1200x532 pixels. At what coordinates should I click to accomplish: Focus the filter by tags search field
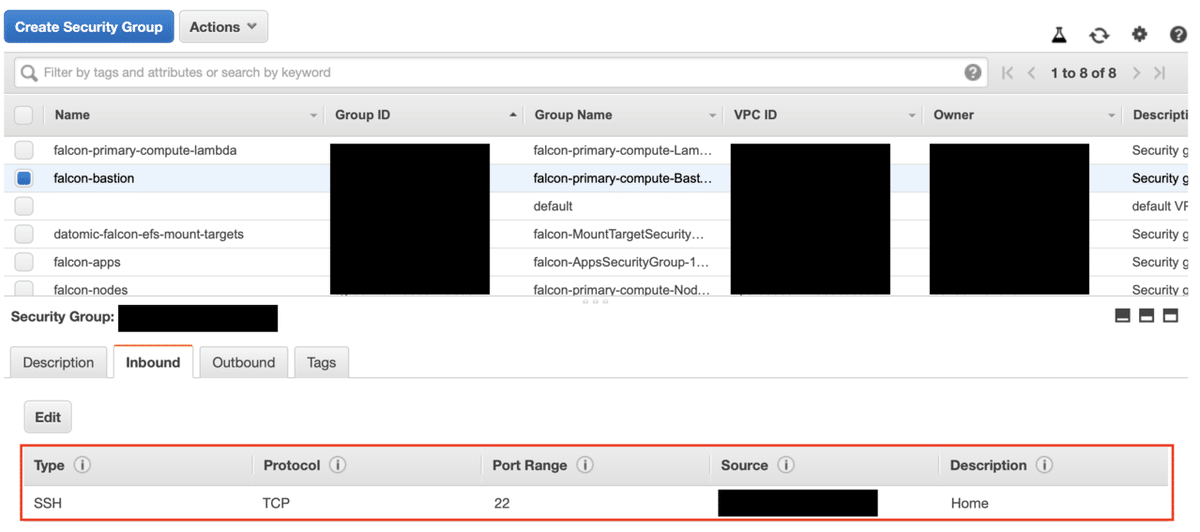[500, 72]
